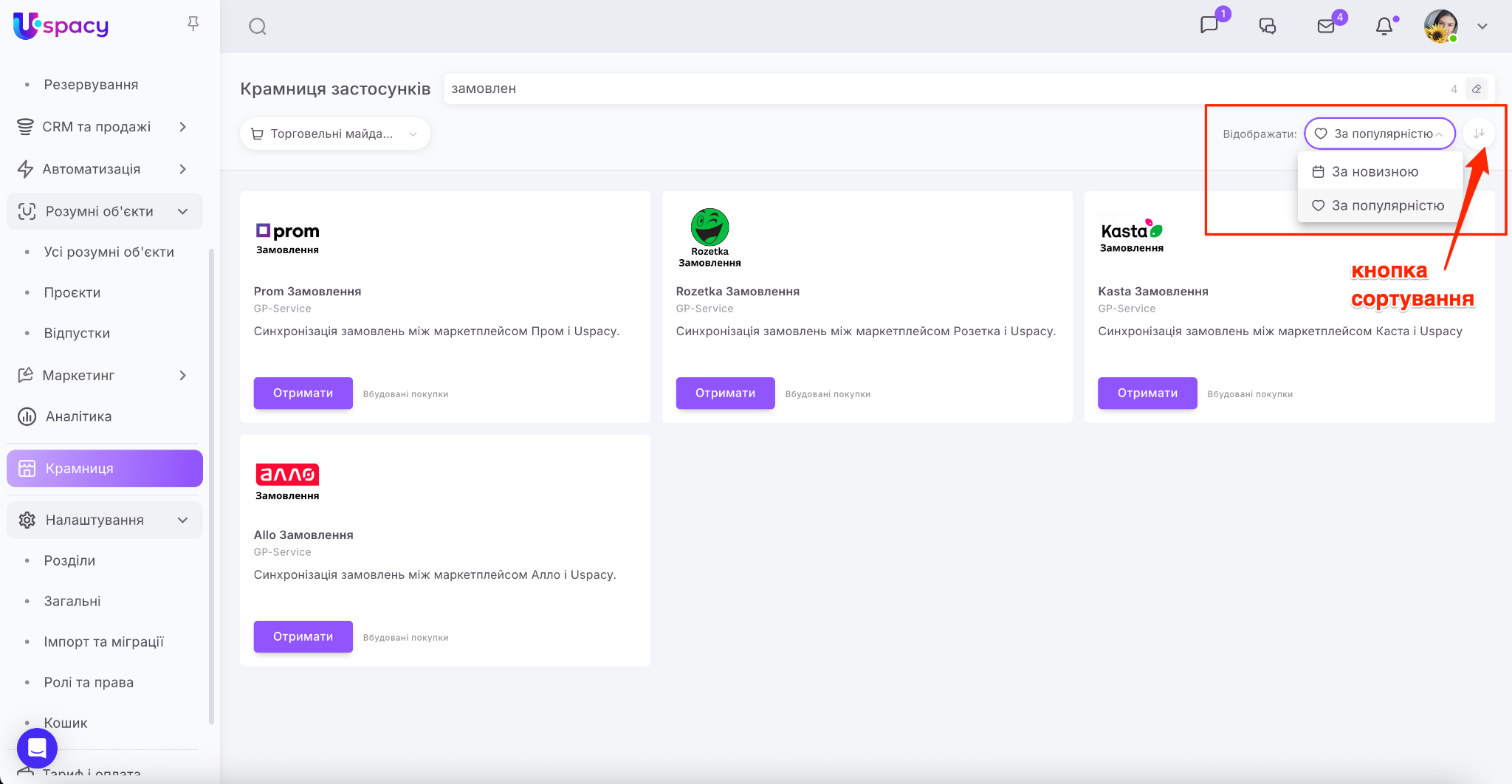Toggle sort direction arrow button
Screen dimensions: 1512x784
(x=1479, y=134)
